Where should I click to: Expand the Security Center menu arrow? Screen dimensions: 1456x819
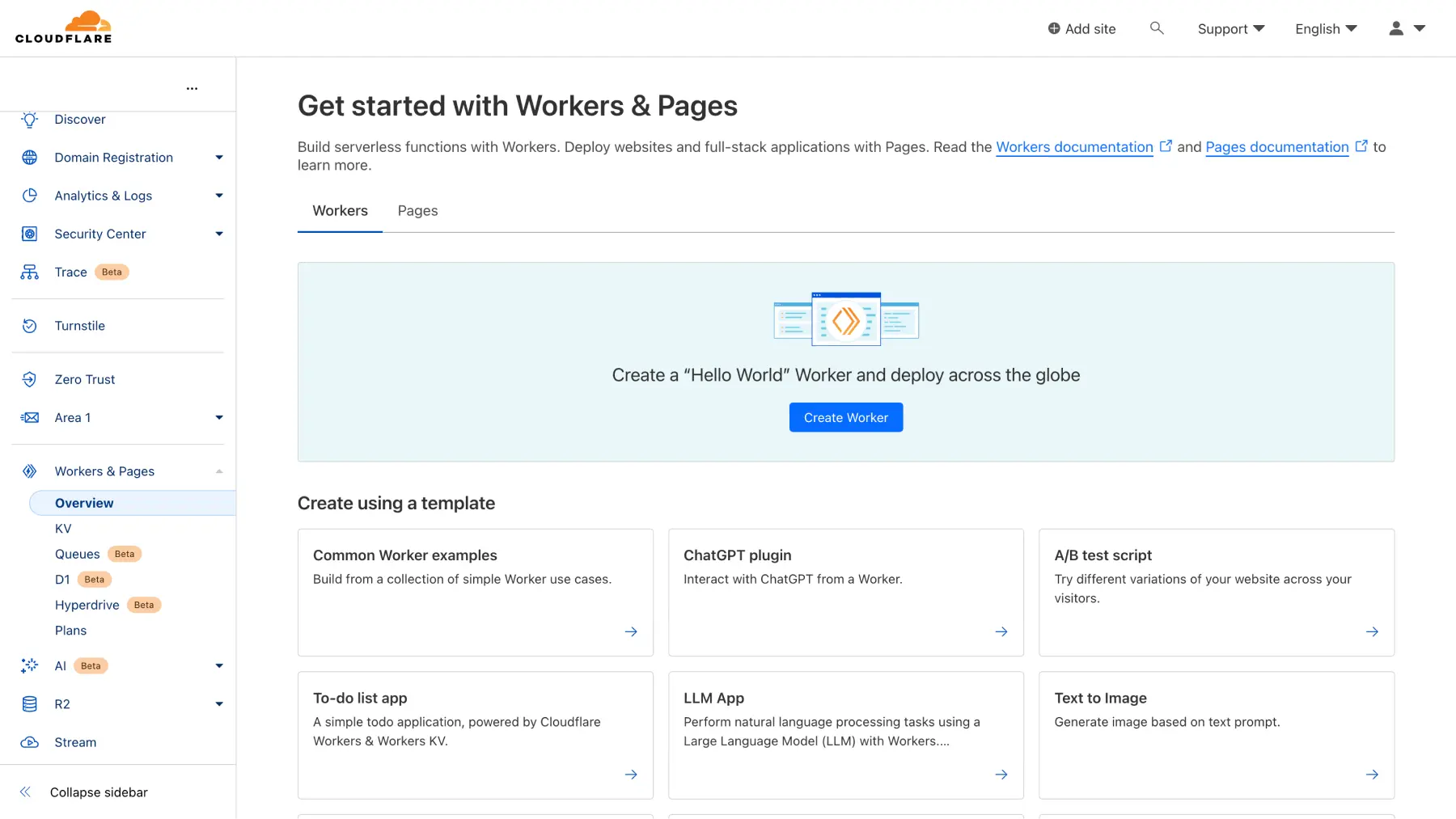pos(219,234)
